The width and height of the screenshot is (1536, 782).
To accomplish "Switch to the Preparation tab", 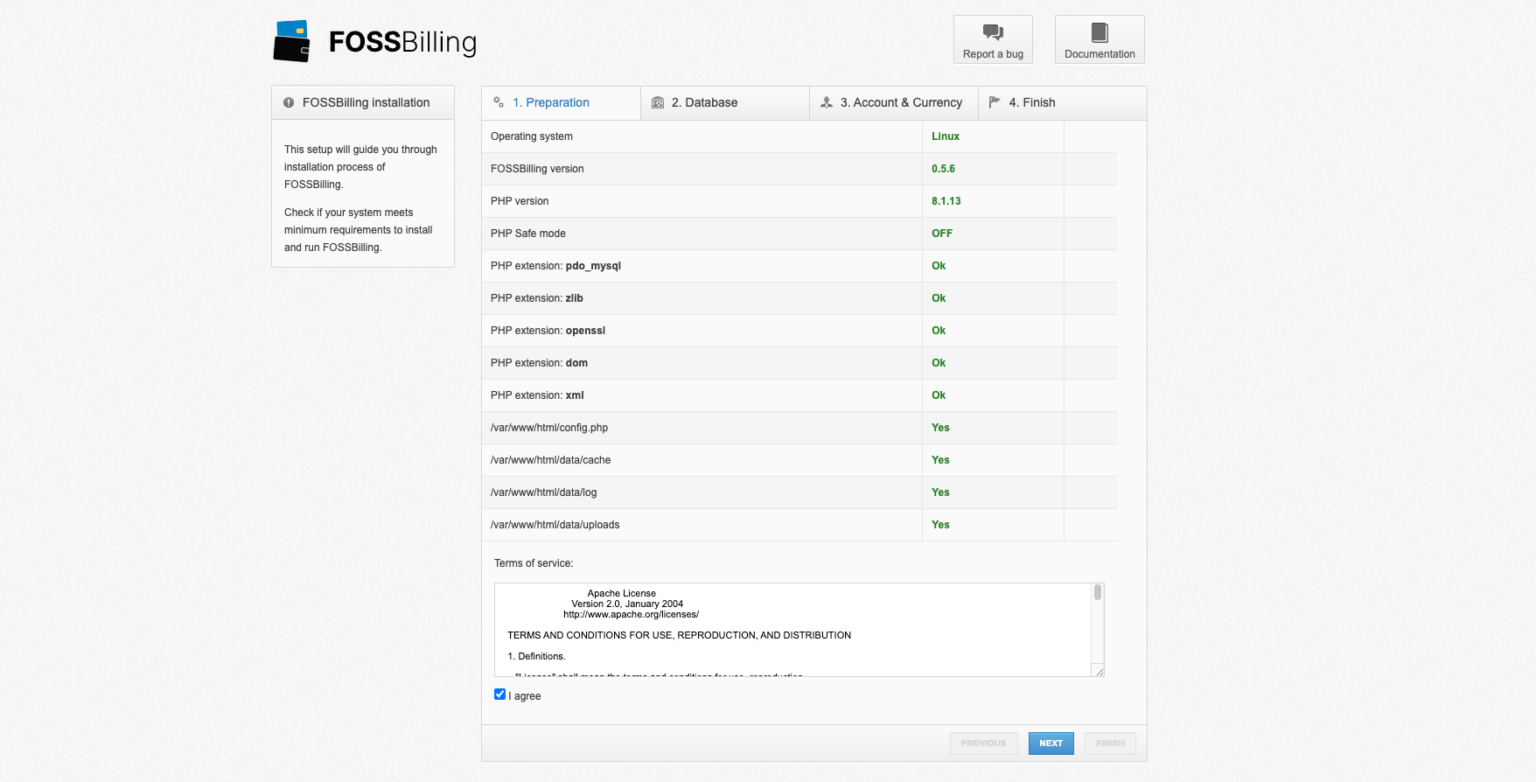I will (550, 102).
